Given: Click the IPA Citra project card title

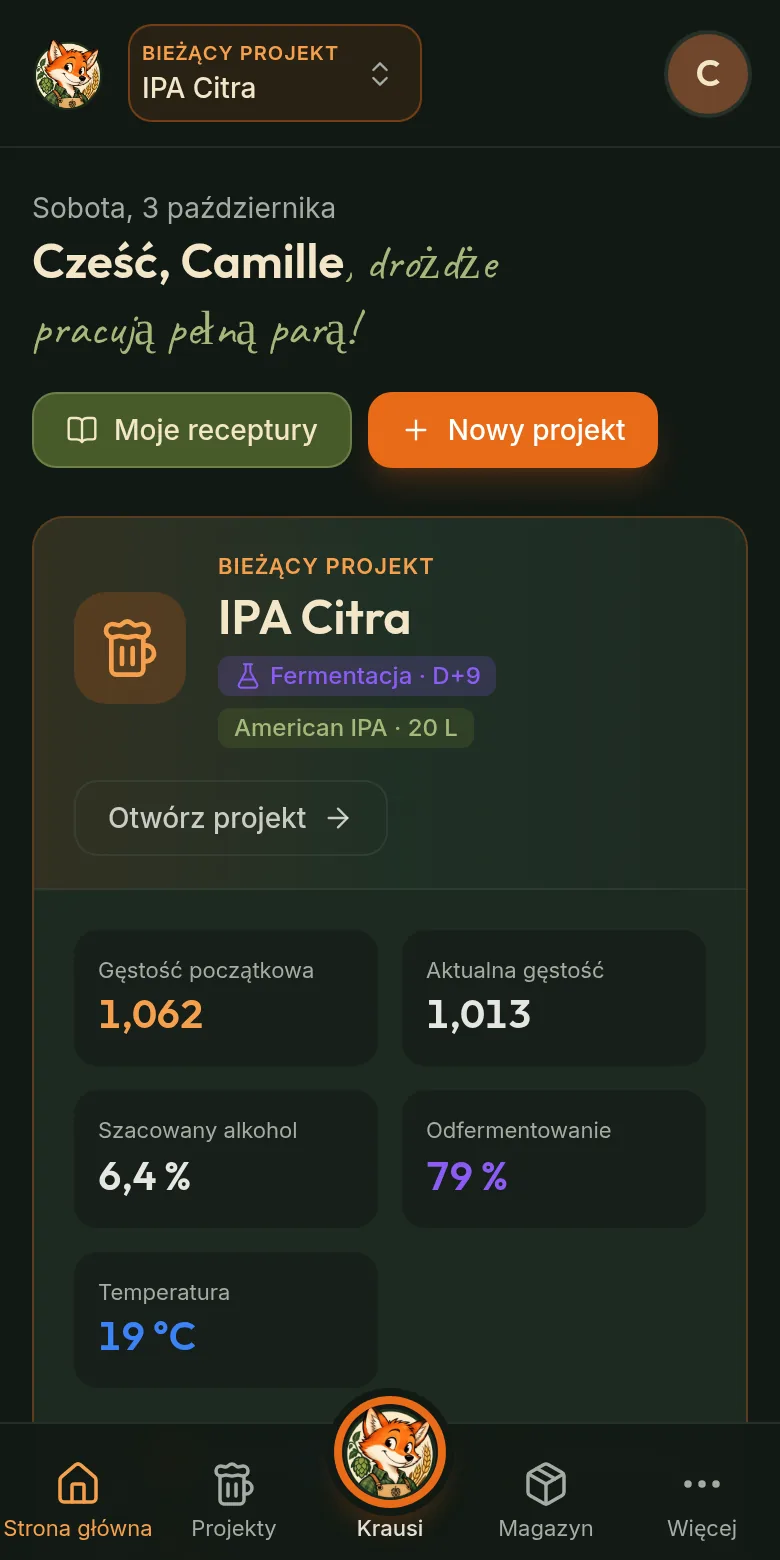Looking at the screenshot, I should (x=315, y=618).
